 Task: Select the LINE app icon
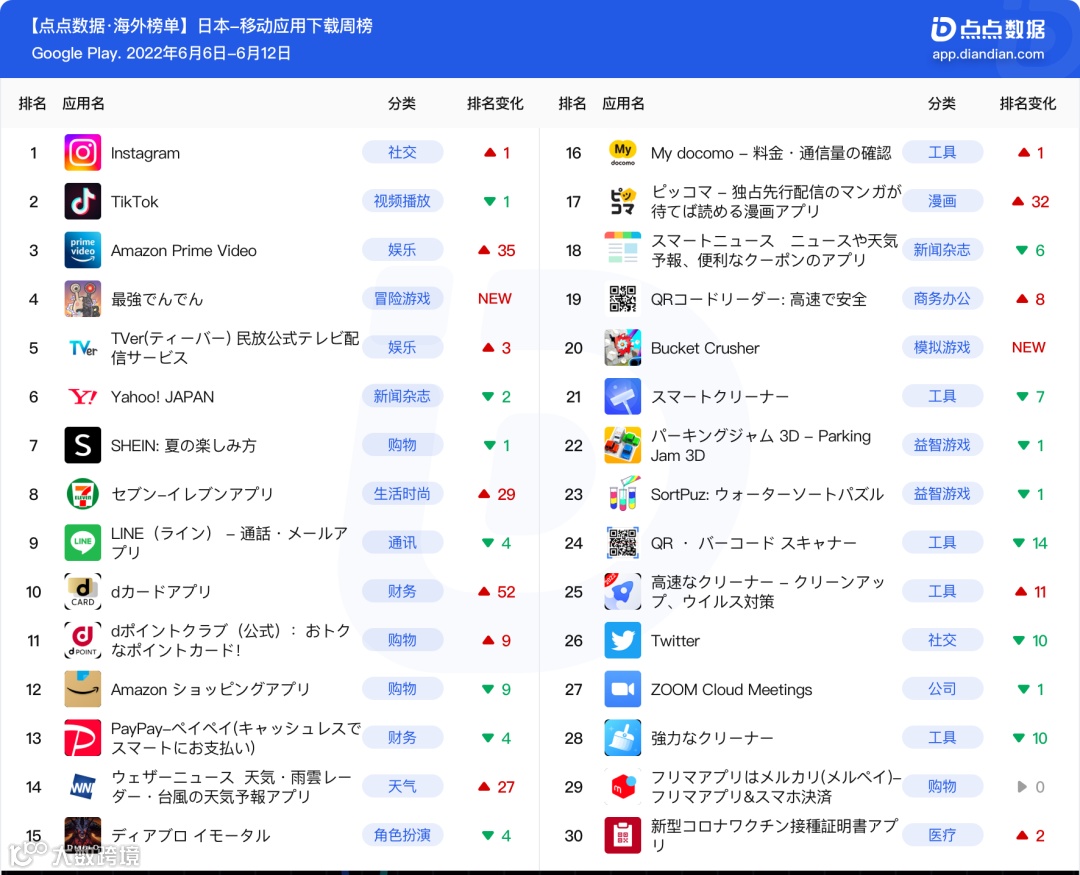83,543
